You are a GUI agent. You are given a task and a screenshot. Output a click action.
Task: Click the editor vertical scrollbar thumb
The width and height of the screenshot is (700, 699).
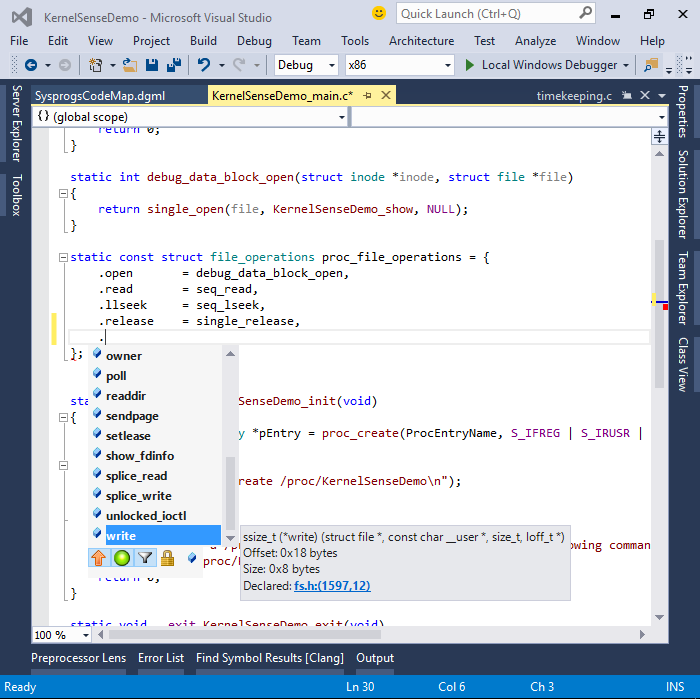pyautogui.click(x=659, y=314)
